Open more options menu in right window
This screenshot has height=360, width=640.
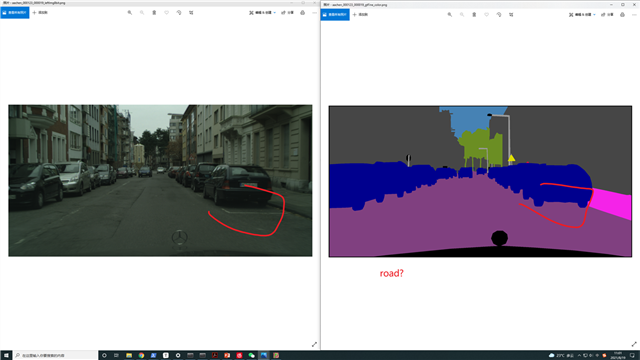(634, 15)
